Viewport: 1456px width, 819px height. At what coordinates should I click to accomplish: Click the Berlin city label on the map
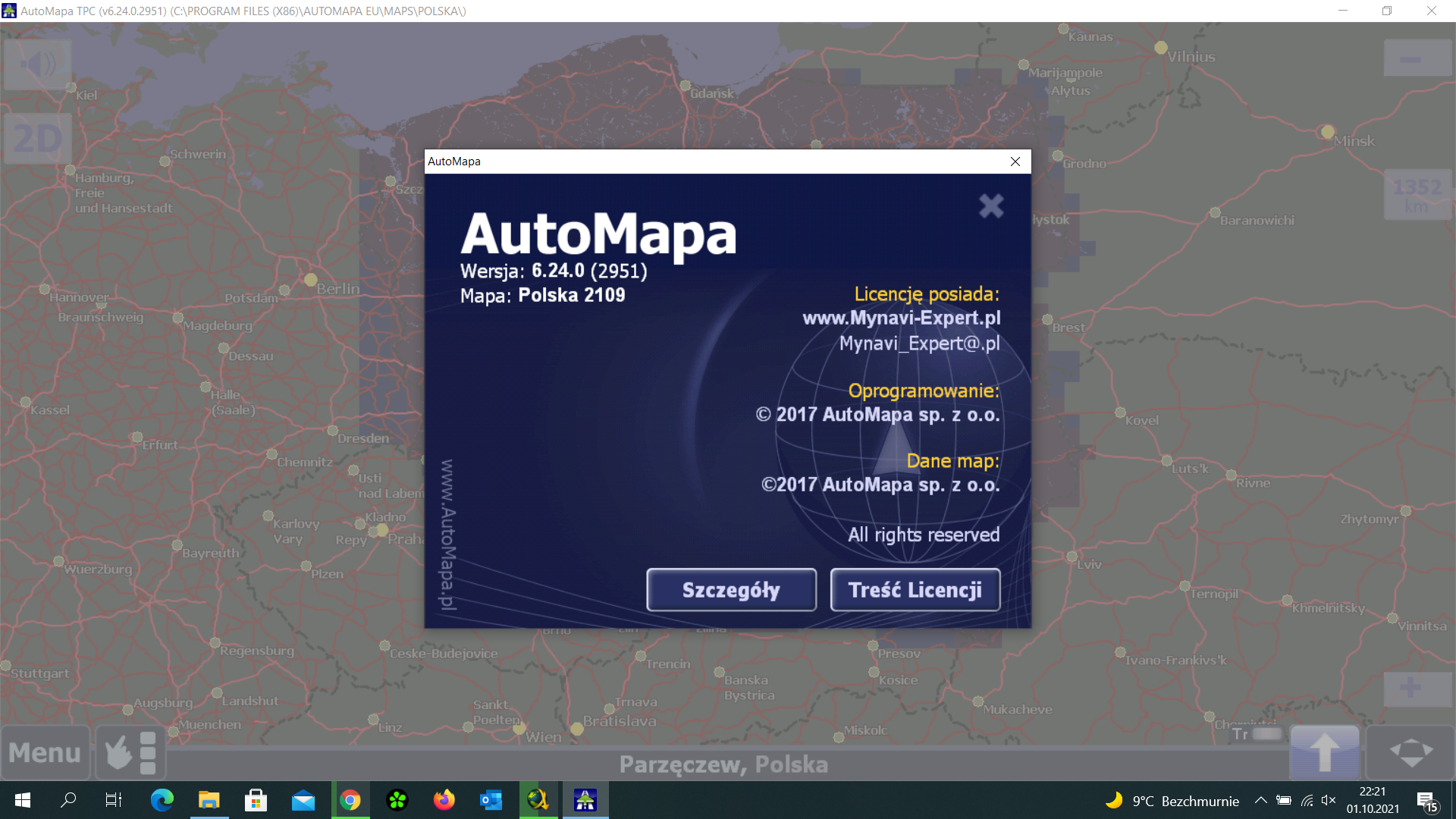338,289
